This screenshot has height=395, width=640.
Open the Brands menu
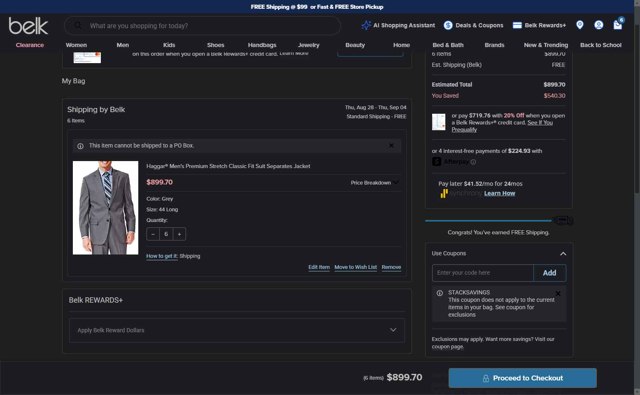(x=495, y=45)
